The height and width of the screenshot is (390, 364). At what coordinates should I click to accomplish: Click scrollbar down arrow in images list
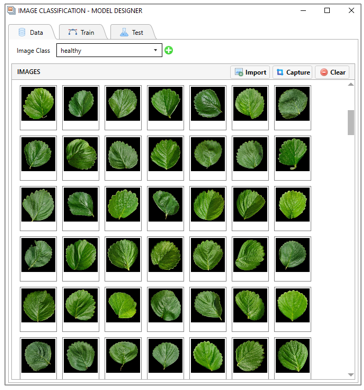pyautogui.click(x=351, y=375)
